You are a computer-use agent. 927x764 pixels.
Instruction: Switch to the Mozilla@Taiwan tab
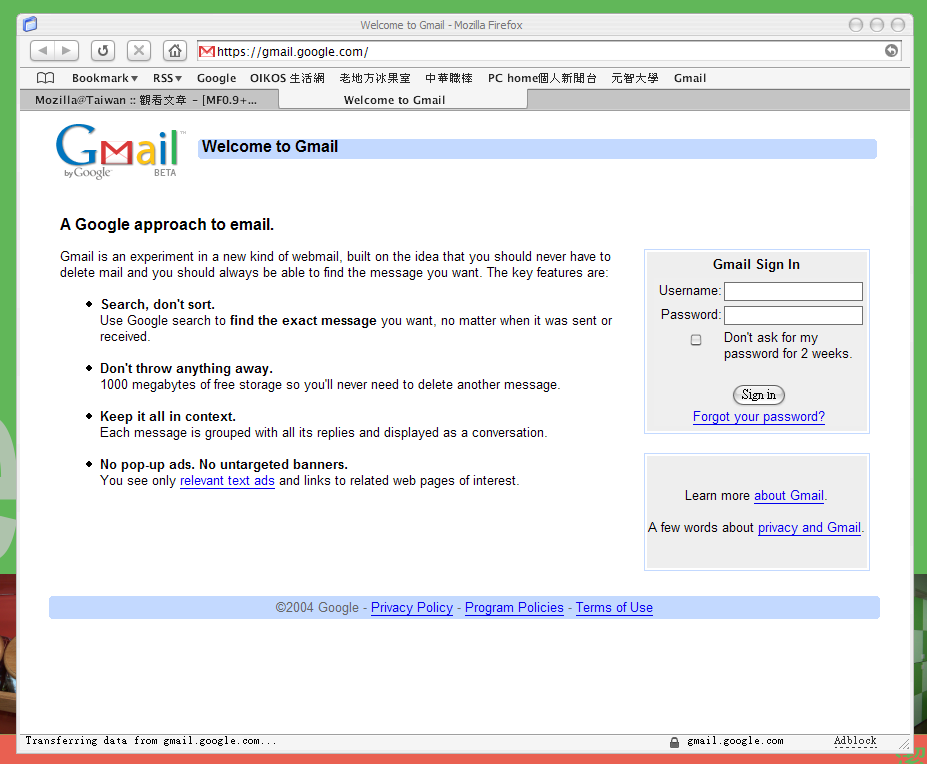(146, 100)
